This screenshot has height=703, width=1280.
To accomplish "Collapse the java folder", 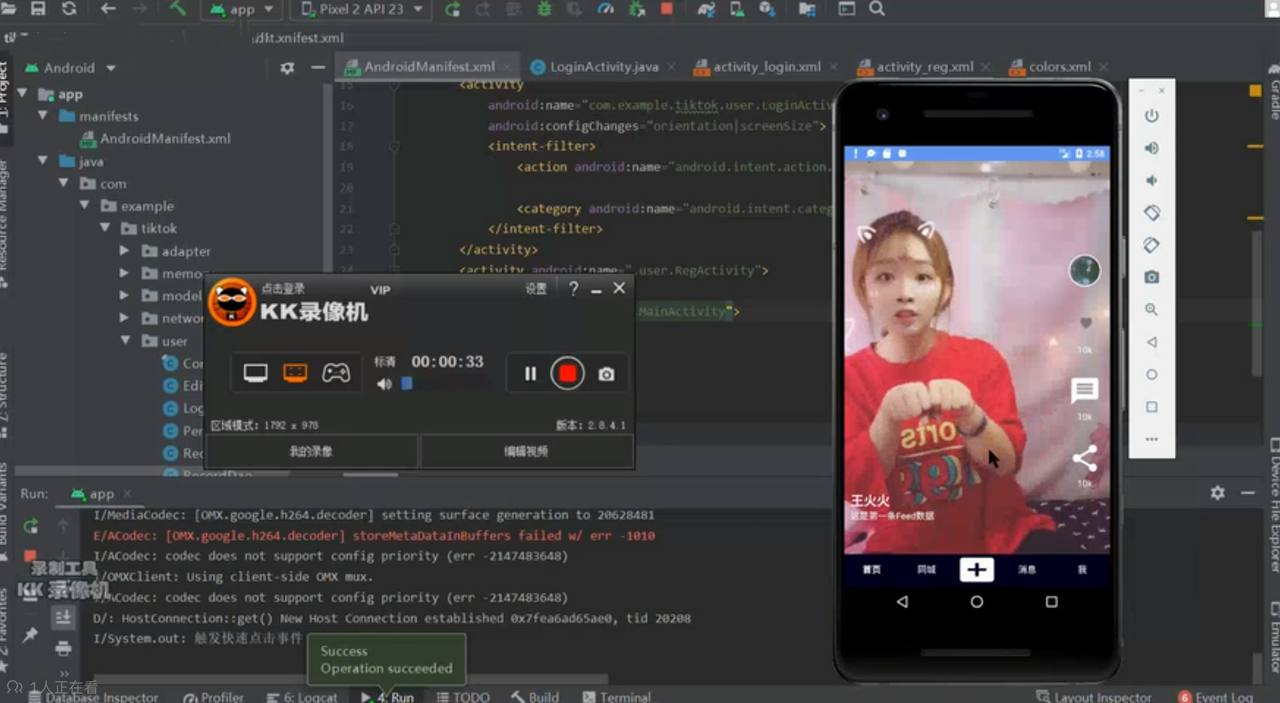I will tap(43, 161).
